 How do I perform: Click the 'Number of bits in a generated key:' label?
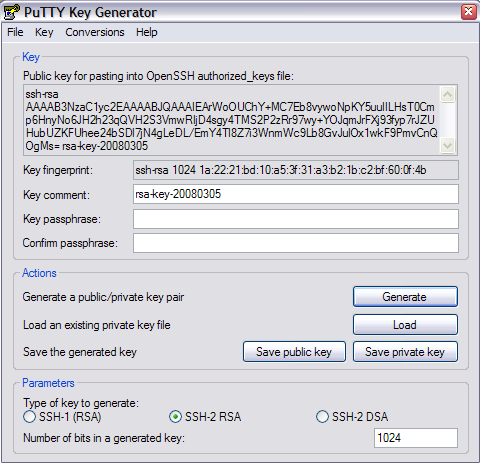tap(104, 438)
